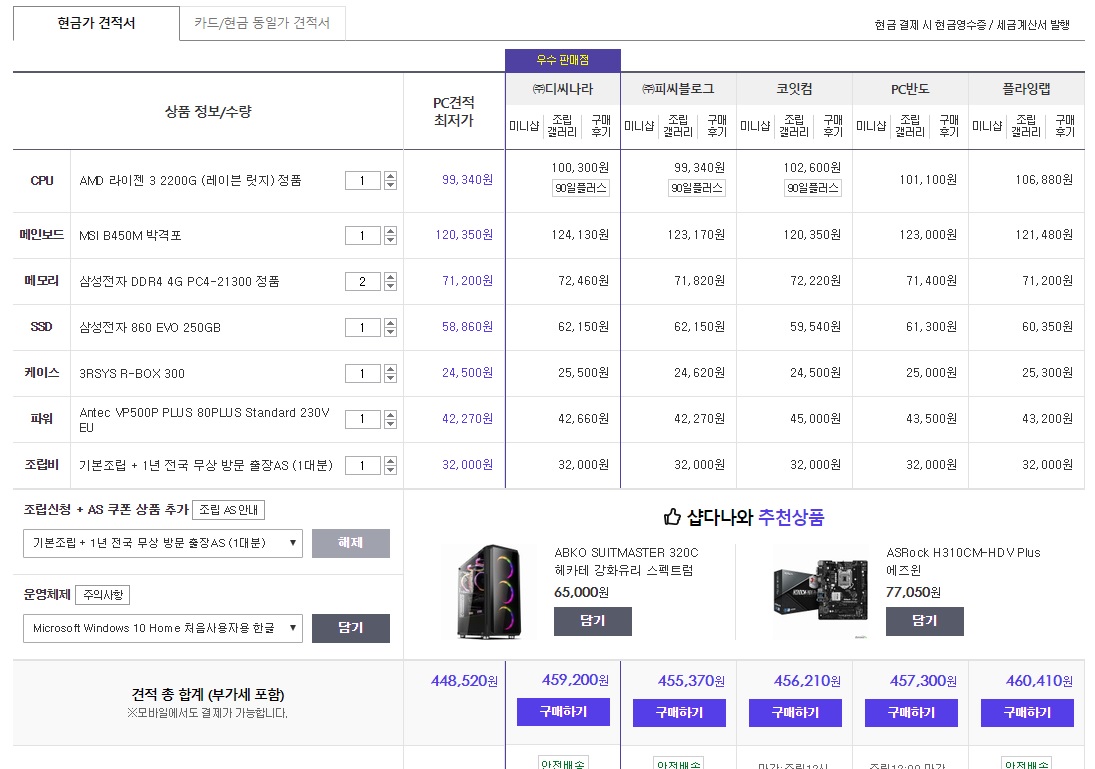Increase the 케이스 quantity

pyautogui.click(x=390, y=369)
